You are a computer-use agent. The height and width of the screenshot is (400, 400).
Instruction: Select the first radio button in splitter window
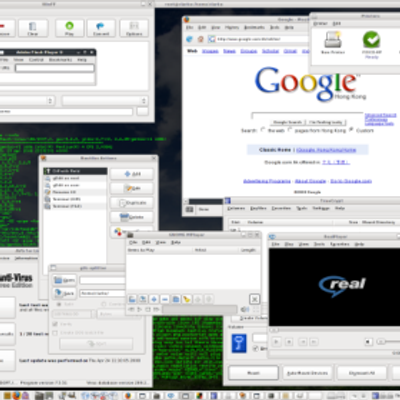[x=59, y=304]
